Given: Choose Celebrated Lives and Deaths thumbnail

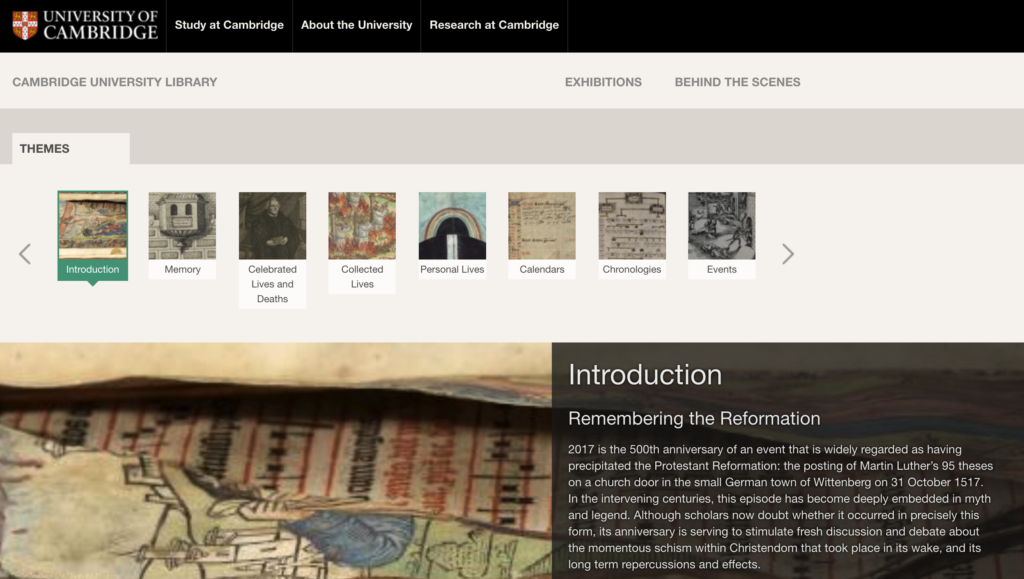Looking at the screenshot, I should pos(272,226).
